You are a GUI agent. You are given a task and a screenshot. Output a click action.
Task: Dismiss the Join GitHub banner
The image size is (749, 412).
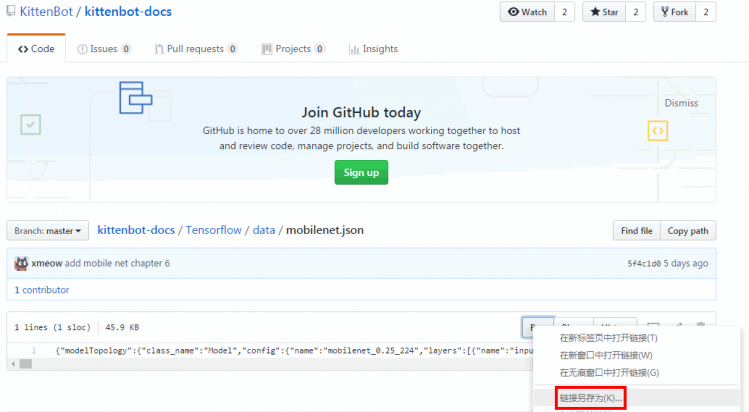coord(681,103)
